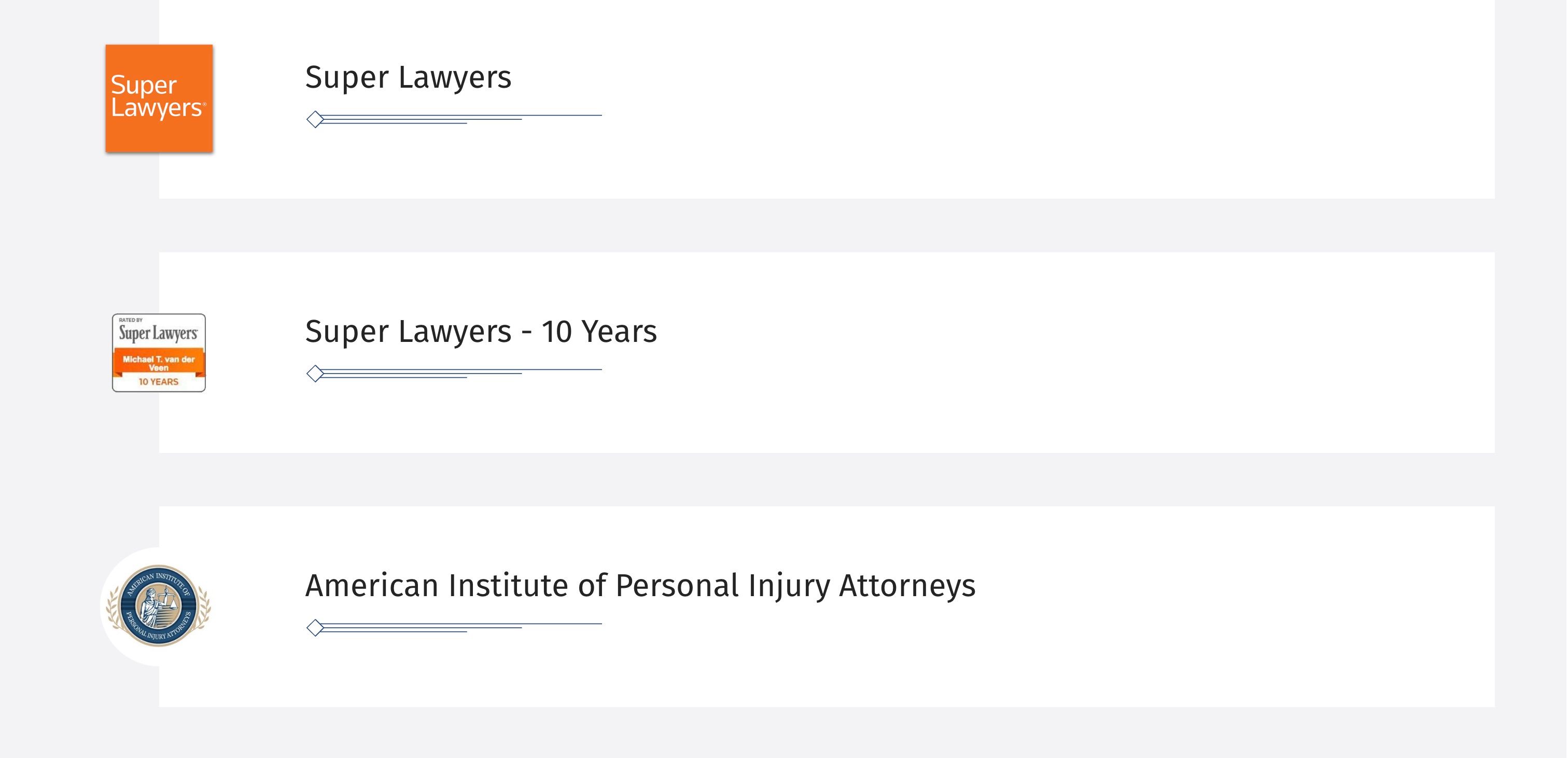Click the '10 YEARS' label on the badge
Viewport: 1568px width, 758px height.
pos(158,382)
